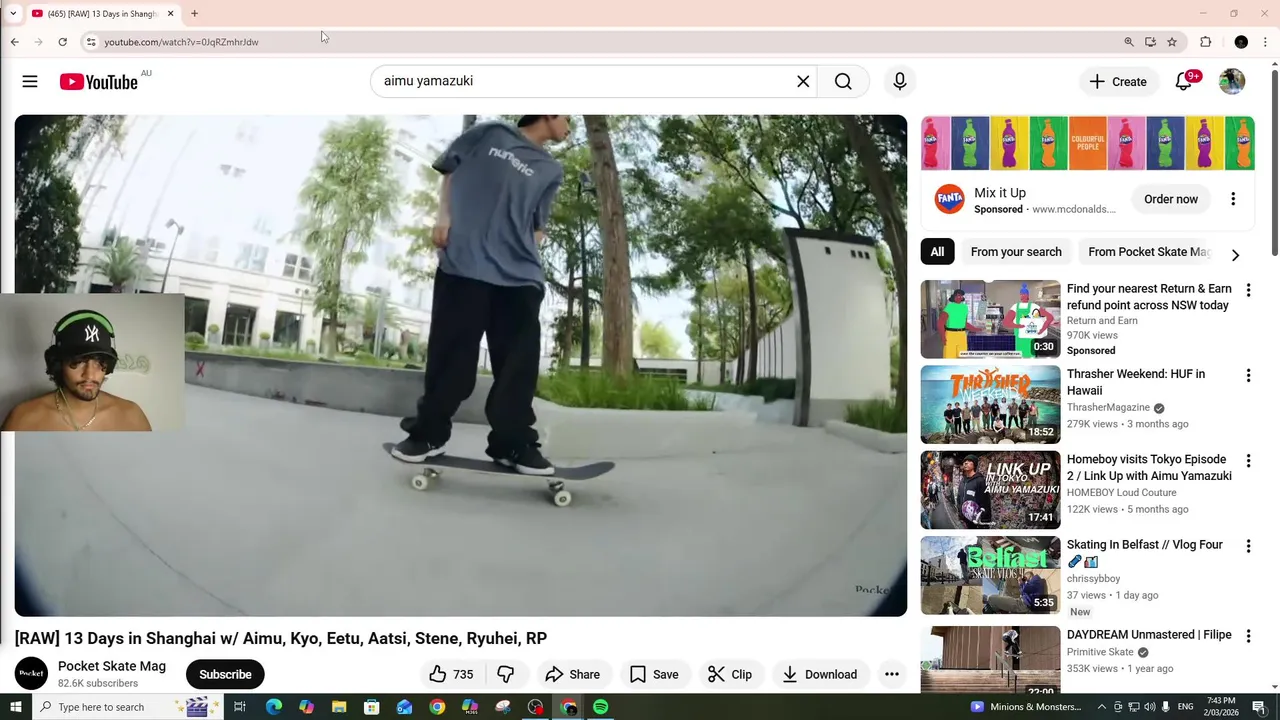This screenshot has width=1280, height=720.
Task: Pause the video by clicking the player
Action: pyautogui.click(x=461, y=365)
